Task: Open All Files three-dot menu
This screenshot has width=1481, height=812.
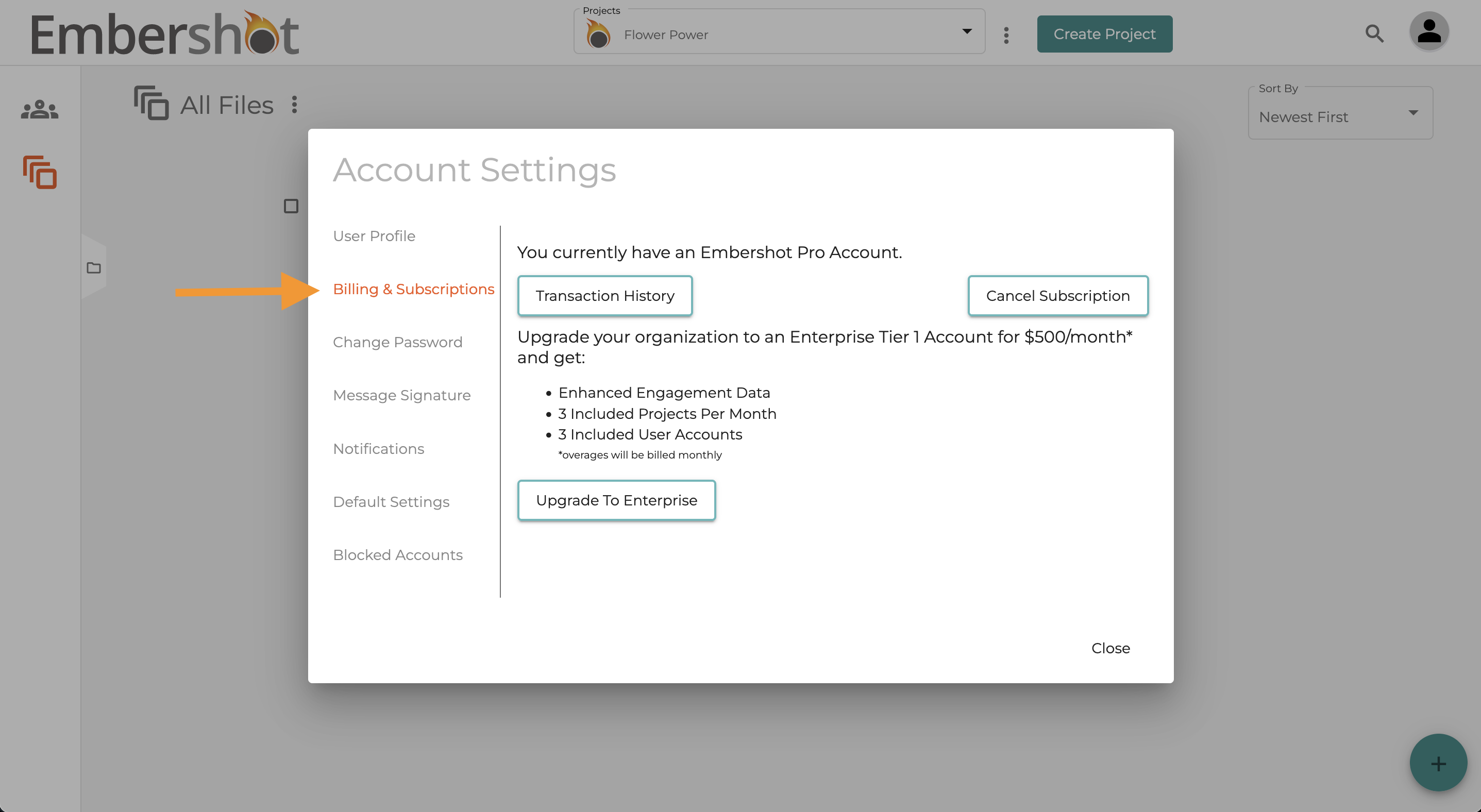Action: pyautogui.click(x=294, y=105)
